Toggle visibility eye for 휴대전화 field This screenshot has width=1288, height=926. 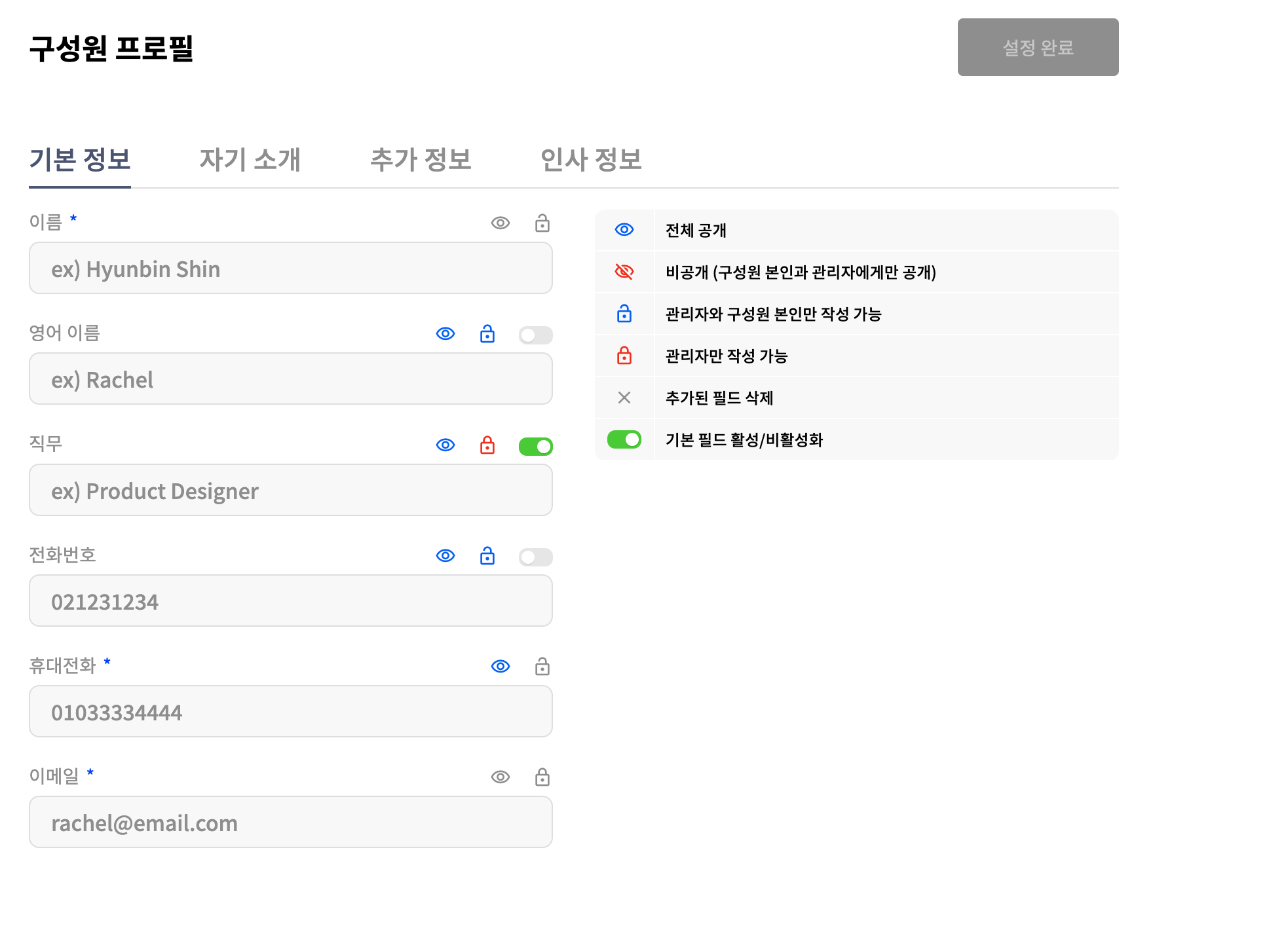500,667
